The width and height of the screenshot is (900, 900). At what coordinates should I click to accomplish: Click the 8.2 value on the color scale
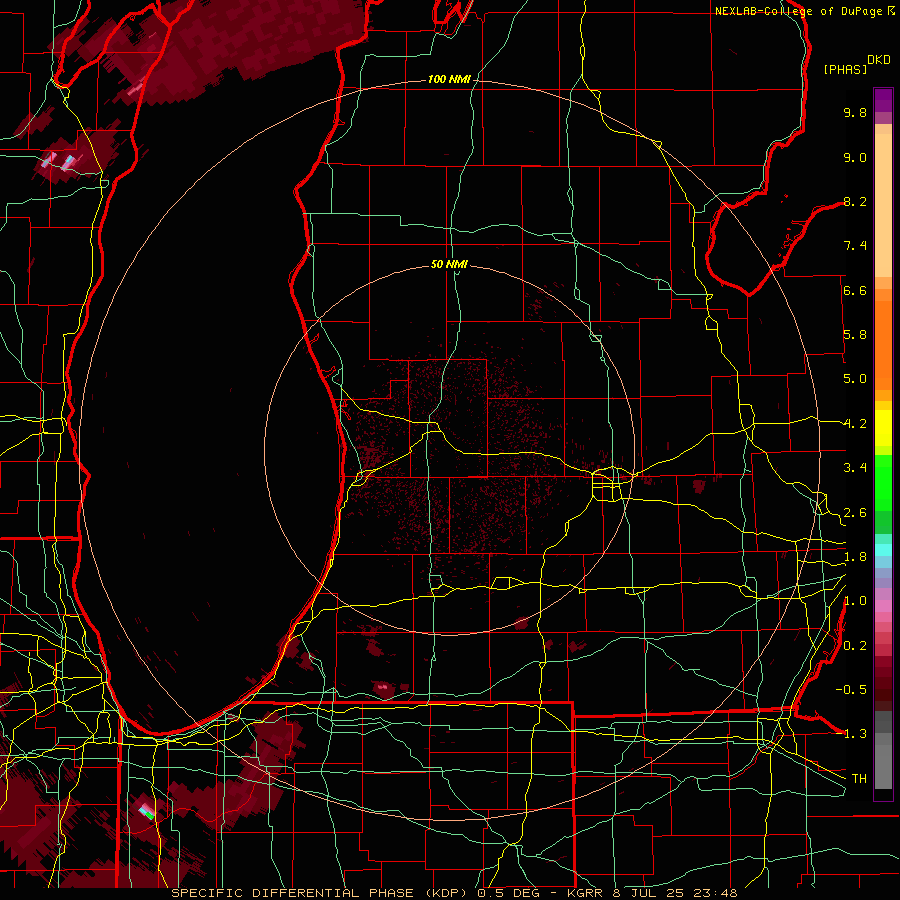[855, 201]
